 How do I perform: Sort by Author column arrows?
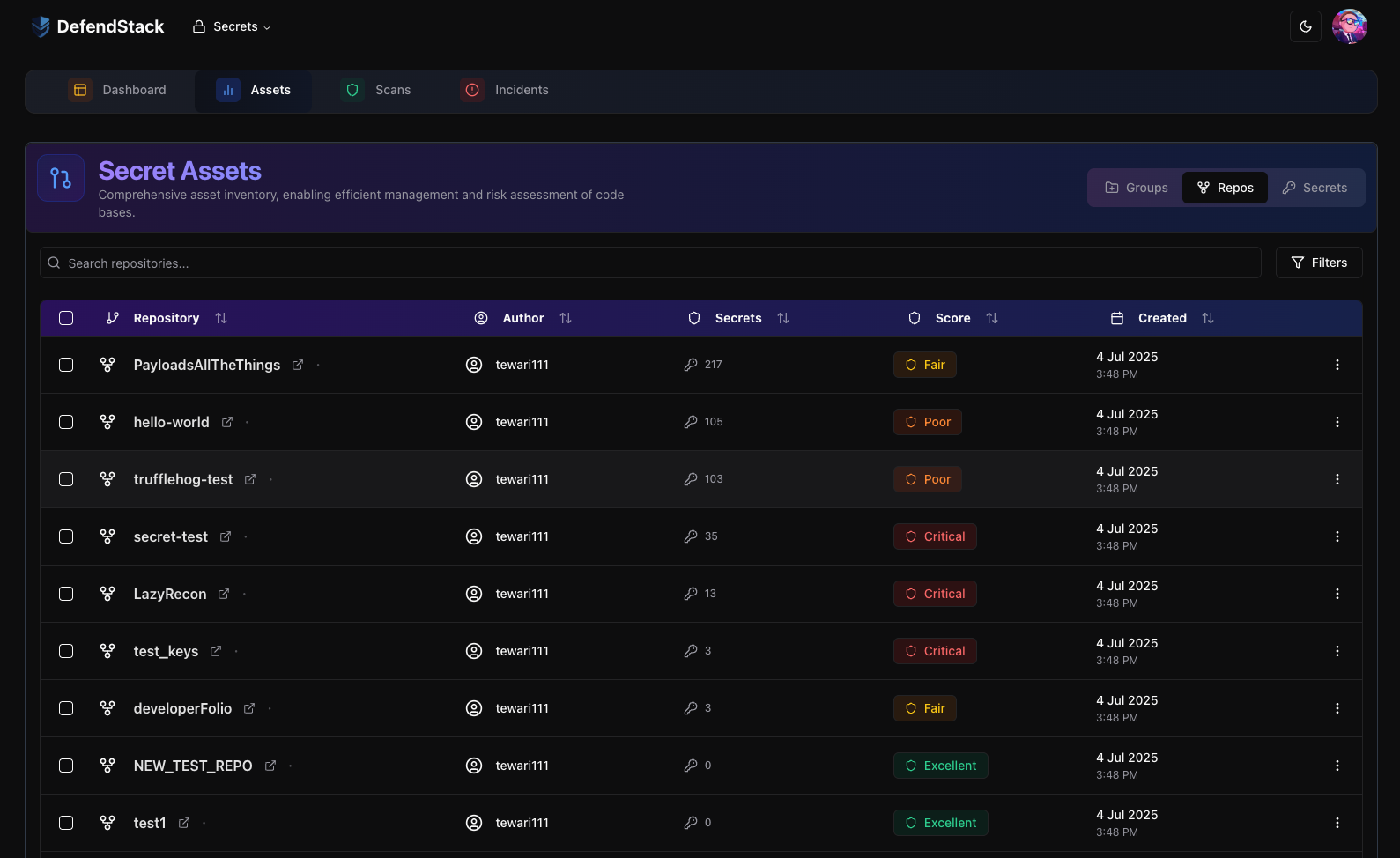coord(566,318)
